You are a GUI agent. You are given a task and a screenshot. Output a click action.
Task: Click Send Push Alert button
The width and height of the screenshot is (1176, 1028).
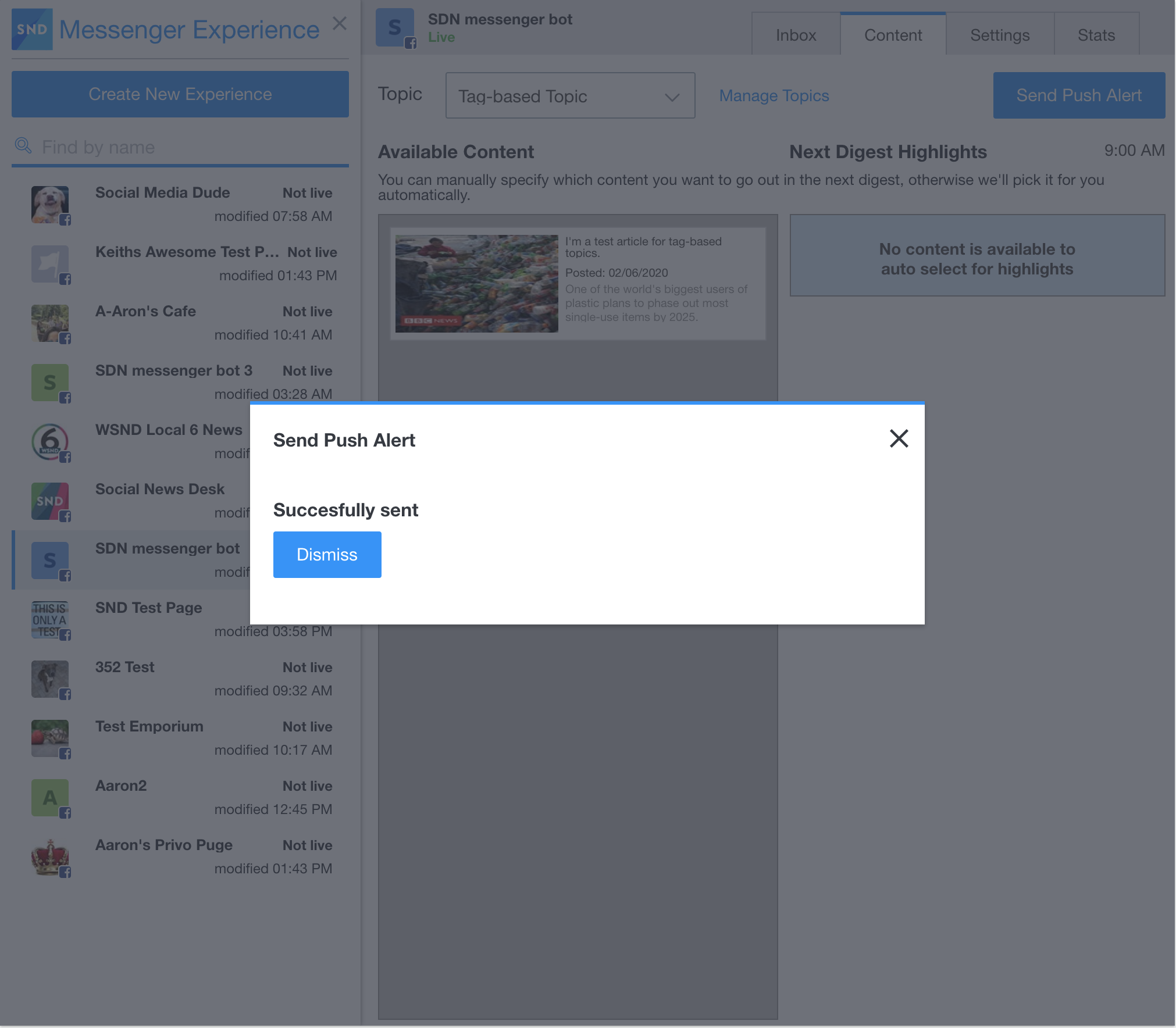click(1079, 95)
